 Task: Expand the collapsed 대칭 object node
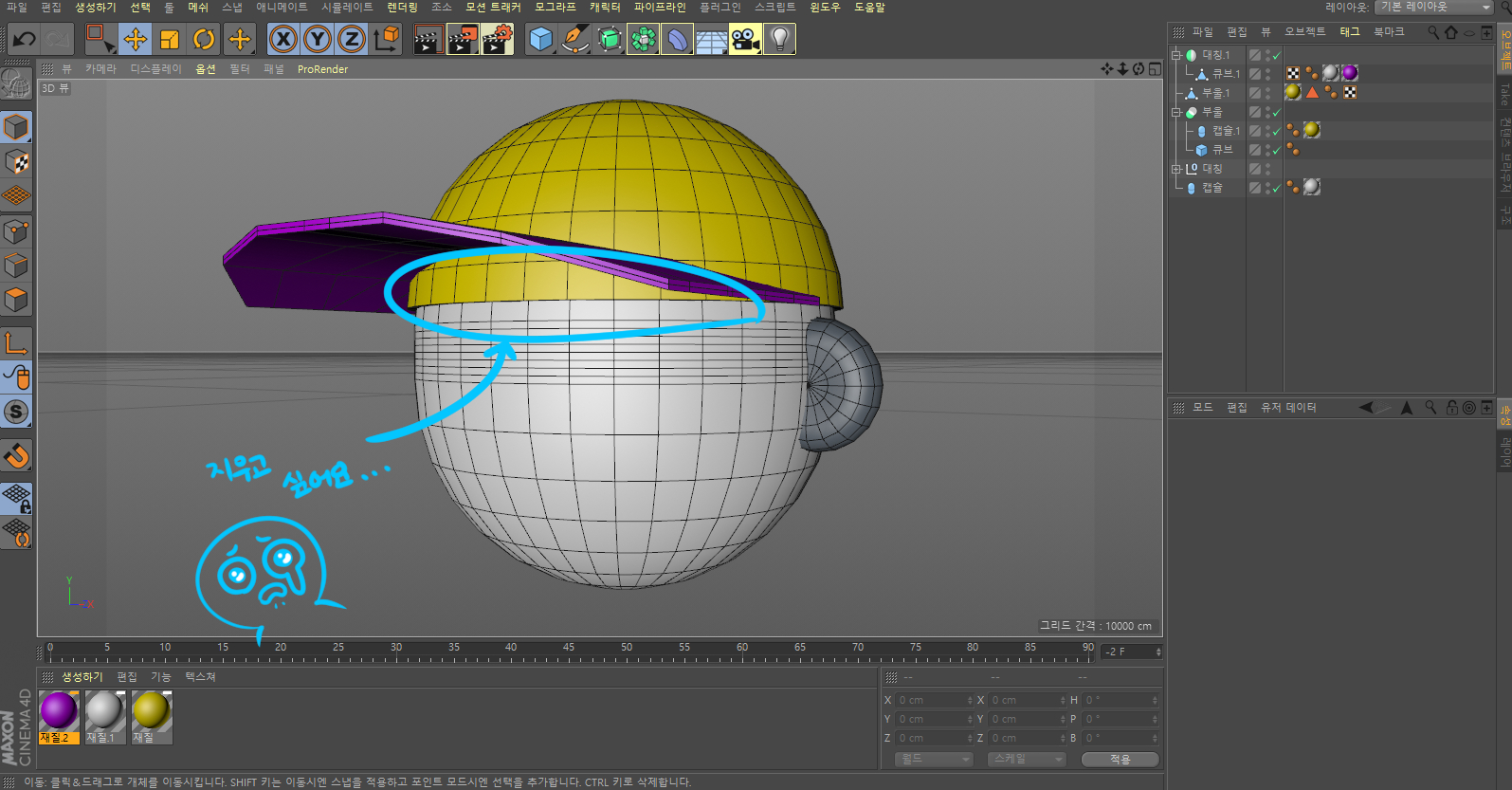click(1176, 169)
